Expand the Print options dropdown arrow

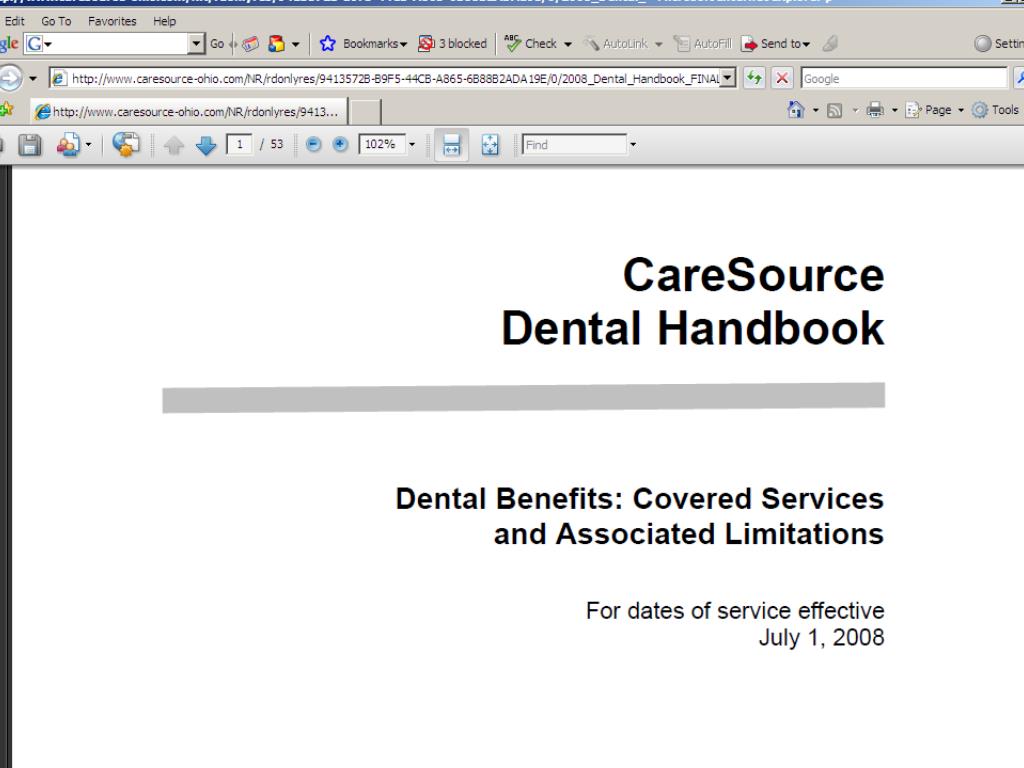click(x=895, y=110)
